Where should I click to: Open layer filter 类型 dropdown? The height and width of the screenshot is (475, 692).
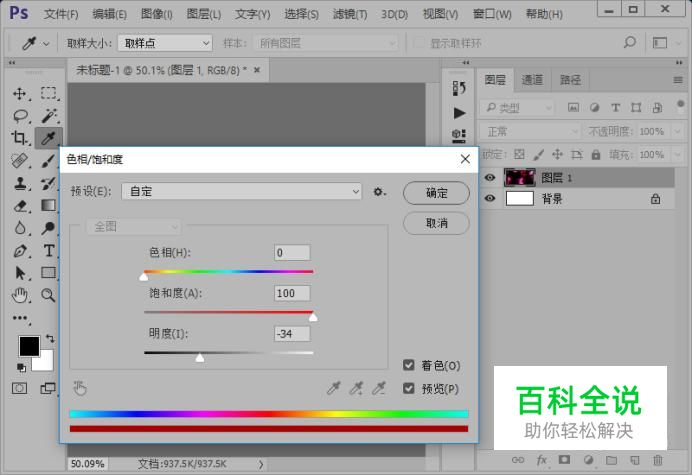pos(516,107)
